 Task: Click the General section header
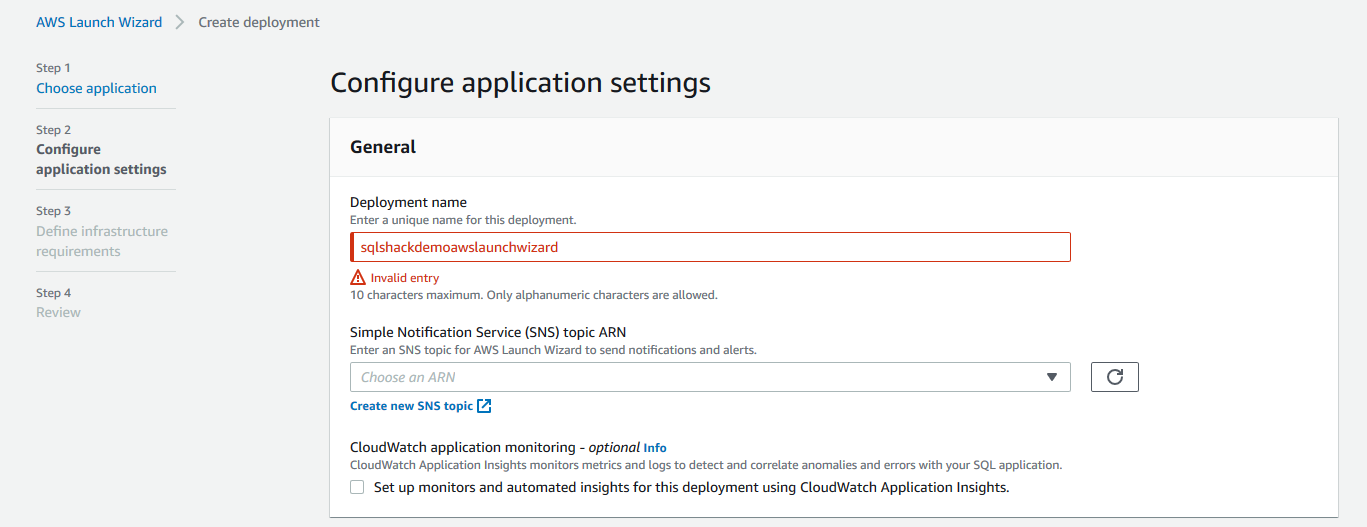383,147
